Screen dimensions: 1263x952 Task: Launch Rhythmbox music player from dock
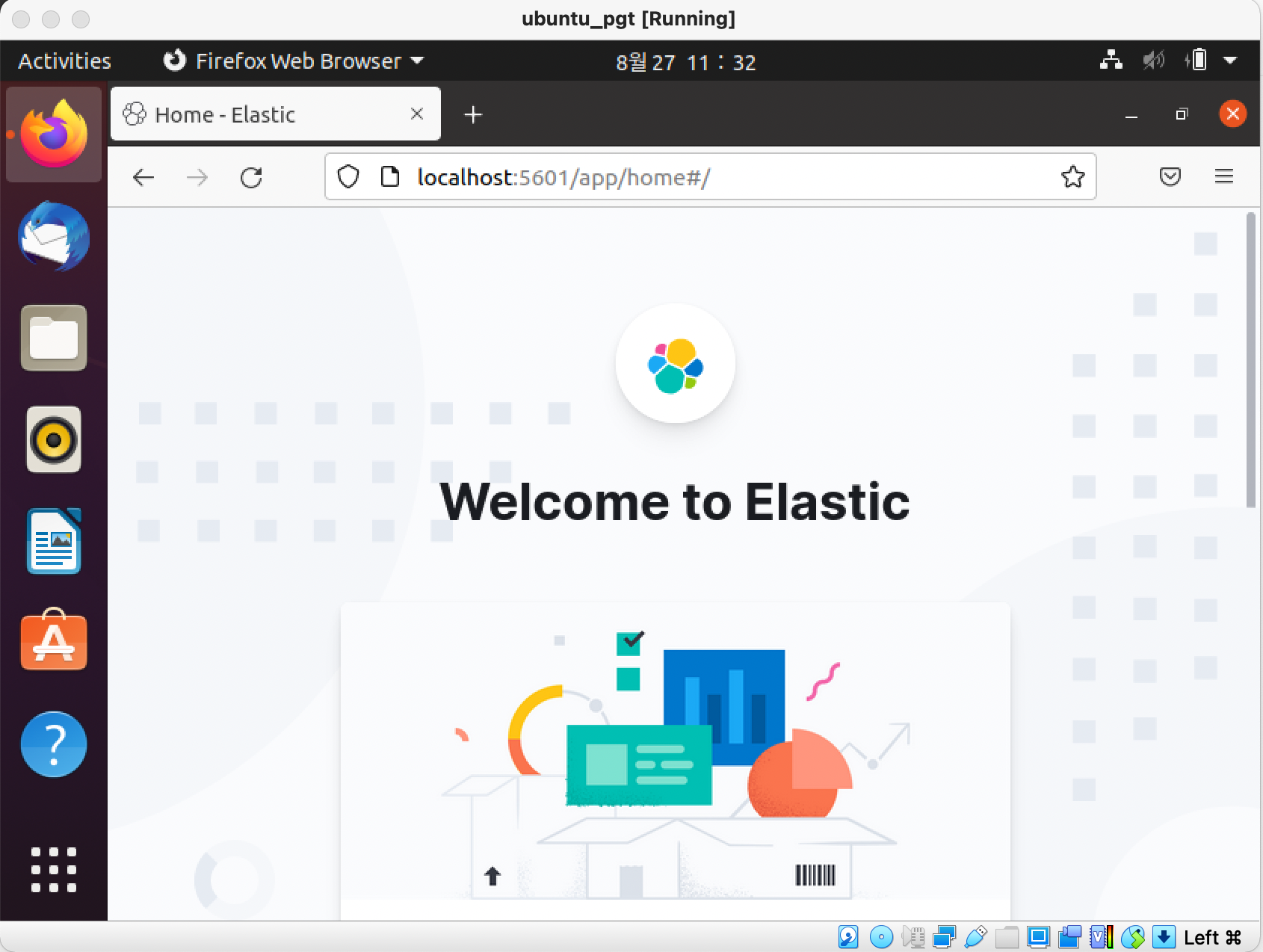pos(54,439)
